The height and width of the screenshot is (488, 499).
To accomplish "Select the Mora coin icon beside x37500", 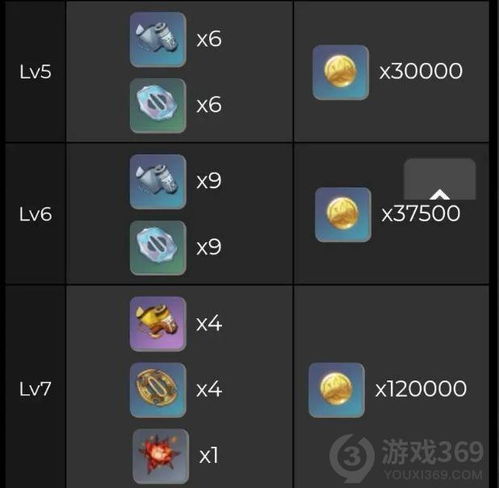I will click(343, 215).
